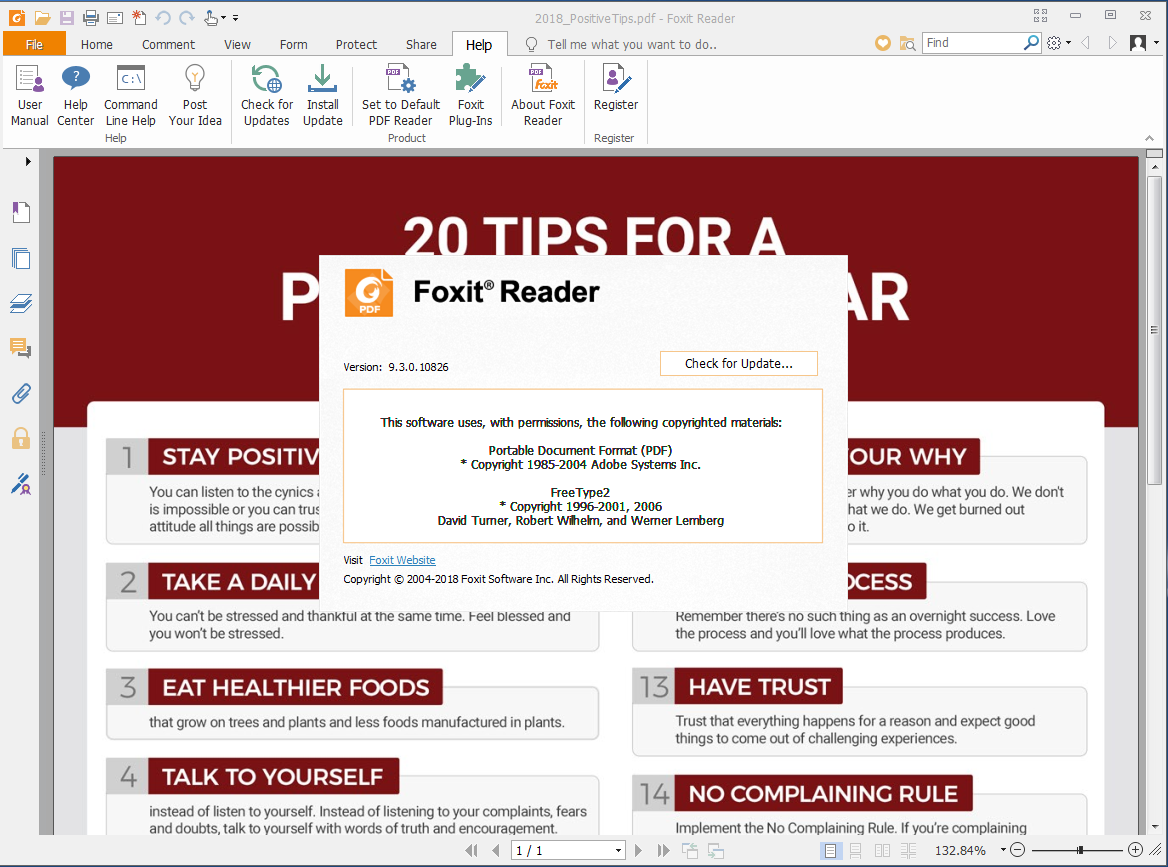Viewport: 1168px width, 867px height.
Task: Expand the search settings gear dropdown
Action: [1058, 43]
